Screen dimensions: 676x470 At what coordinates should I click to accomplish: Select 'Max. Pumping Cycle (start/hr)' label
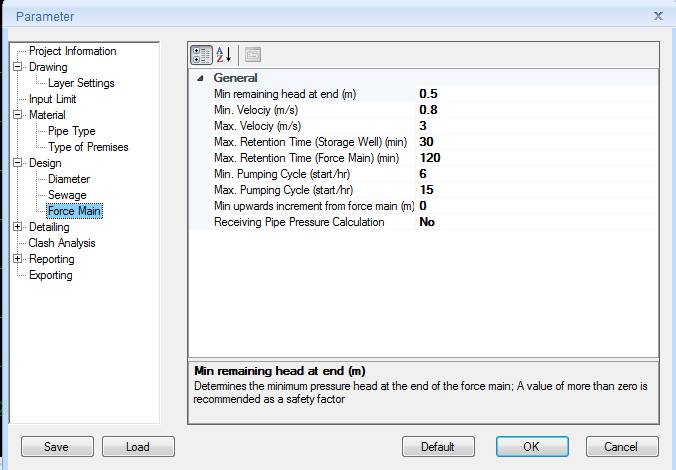tap(283, 189)
